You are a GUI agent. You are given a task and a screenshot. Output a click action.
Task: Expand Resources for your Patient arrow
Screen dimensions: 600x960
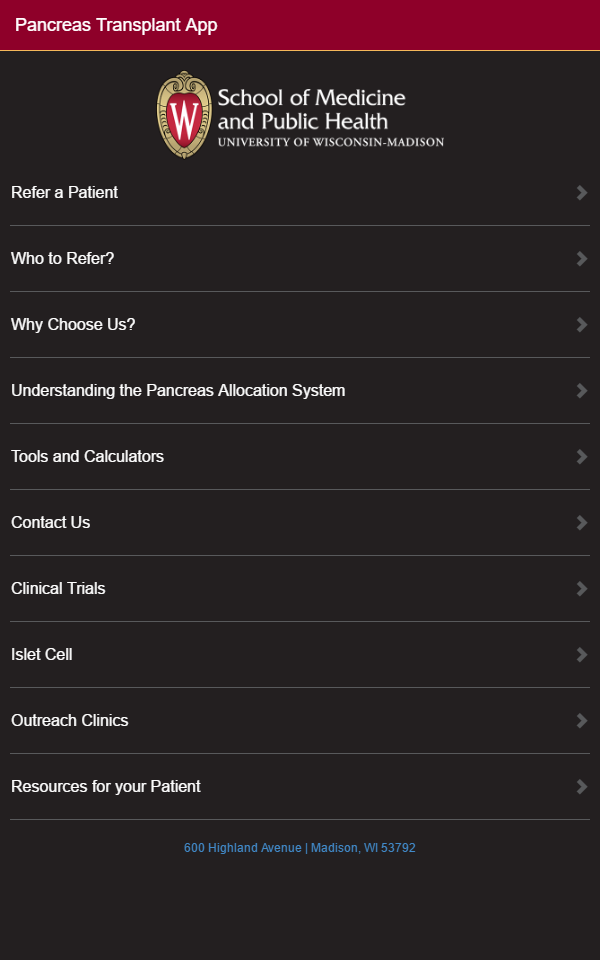pyautogui.click(x=582, y=787)
